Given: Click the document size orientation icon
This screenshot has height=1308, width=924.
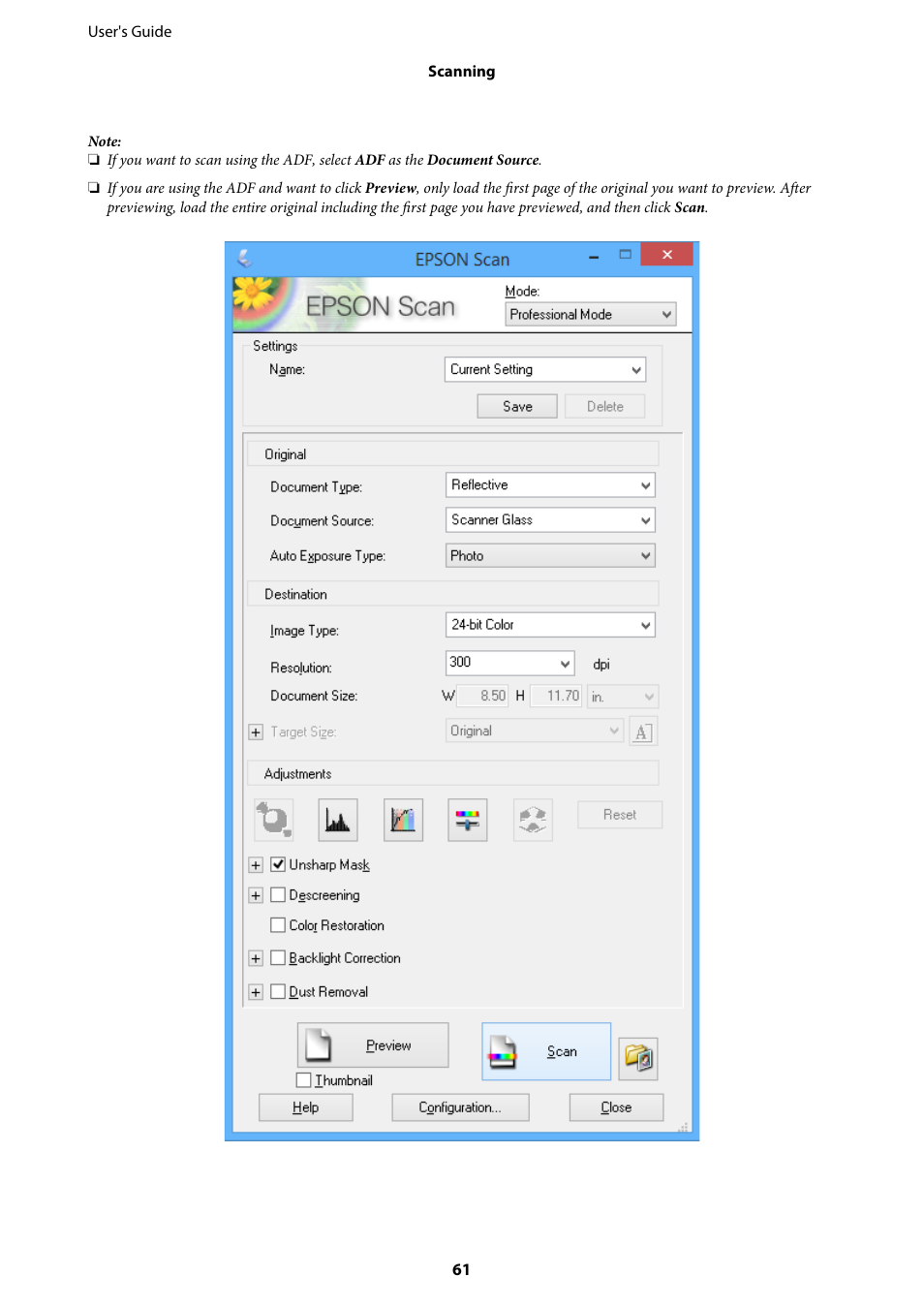Looking at the screenshot, I should tap(642, 732).
